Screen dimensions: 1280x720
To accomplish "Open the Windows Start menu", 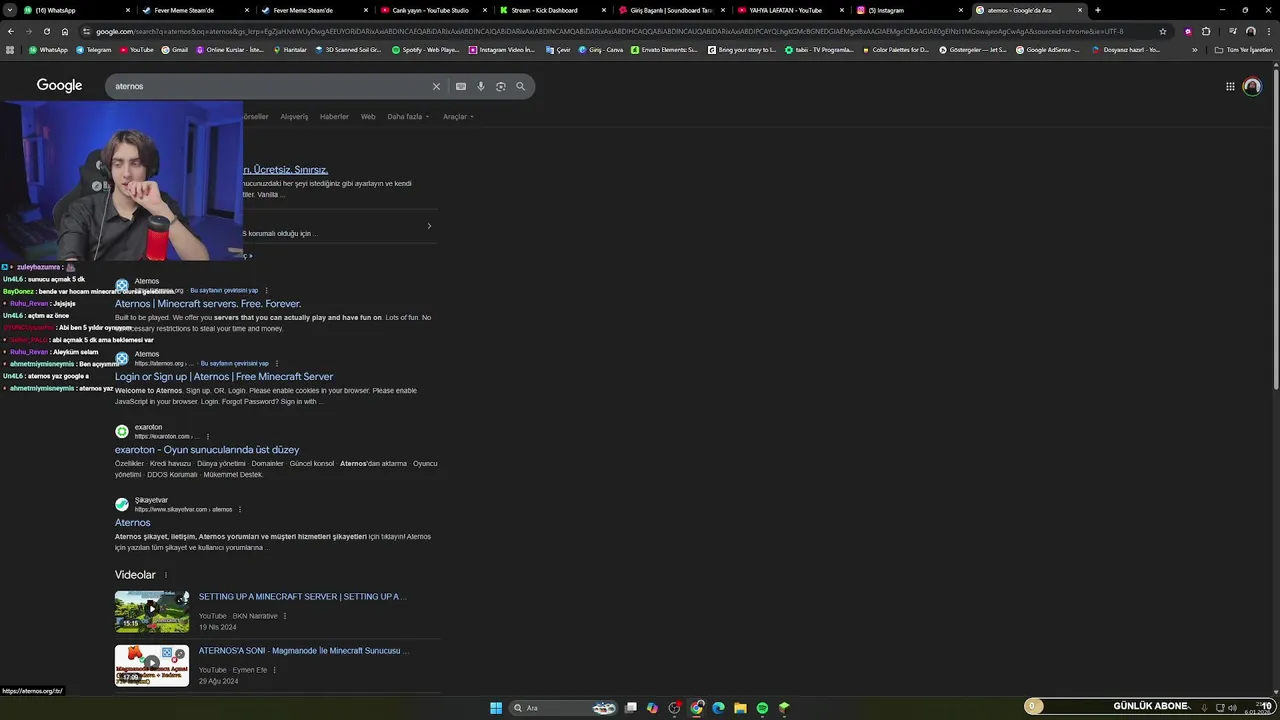I will pyautogui.click(x=496, y=708).
